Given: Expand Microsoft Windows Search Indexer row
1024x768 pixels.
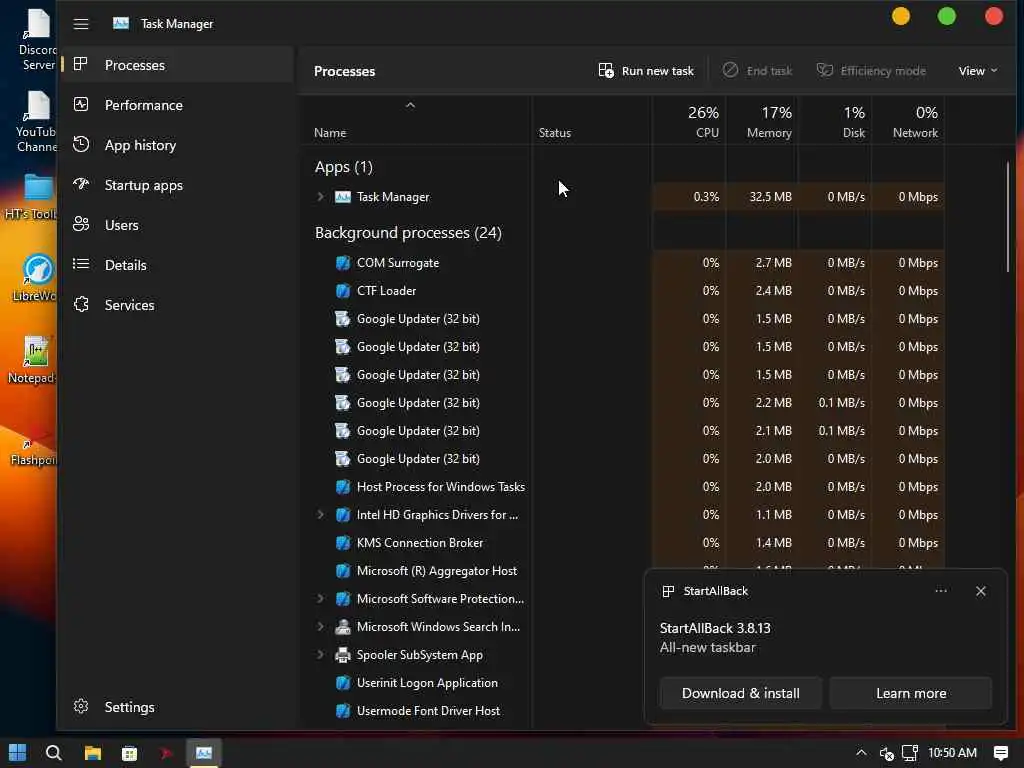Looking at the screenshot, I should pyautogui.click(x=320, y=627).
